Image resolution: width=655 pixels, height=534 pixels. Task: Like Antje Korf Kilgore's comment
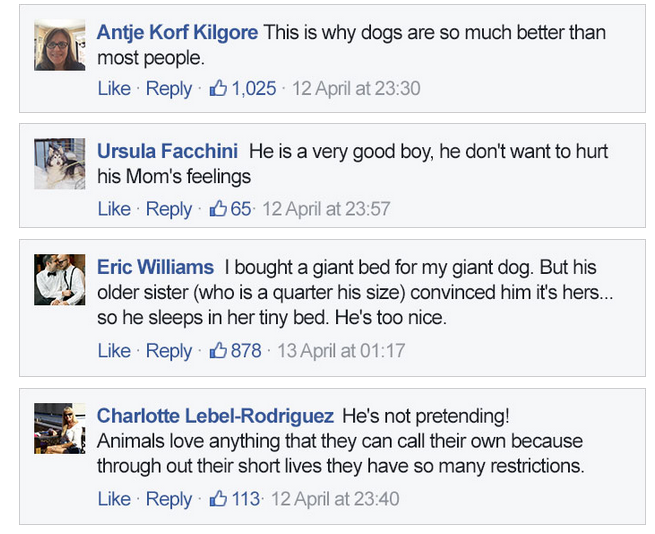(x=114, y=89)
